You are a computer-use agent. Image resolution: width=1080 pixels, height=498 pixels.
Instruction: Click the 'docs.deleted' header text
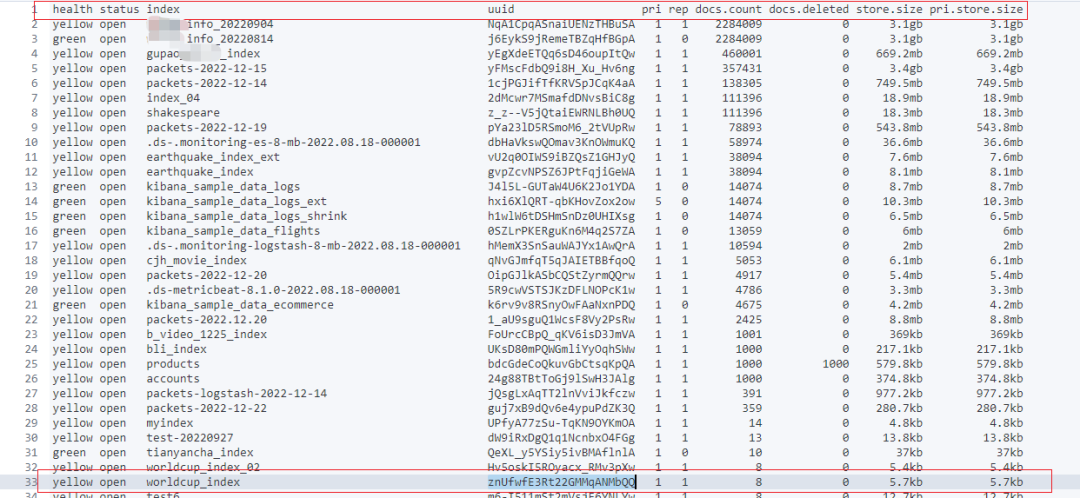pyautogui.click(x=809, y=10)
